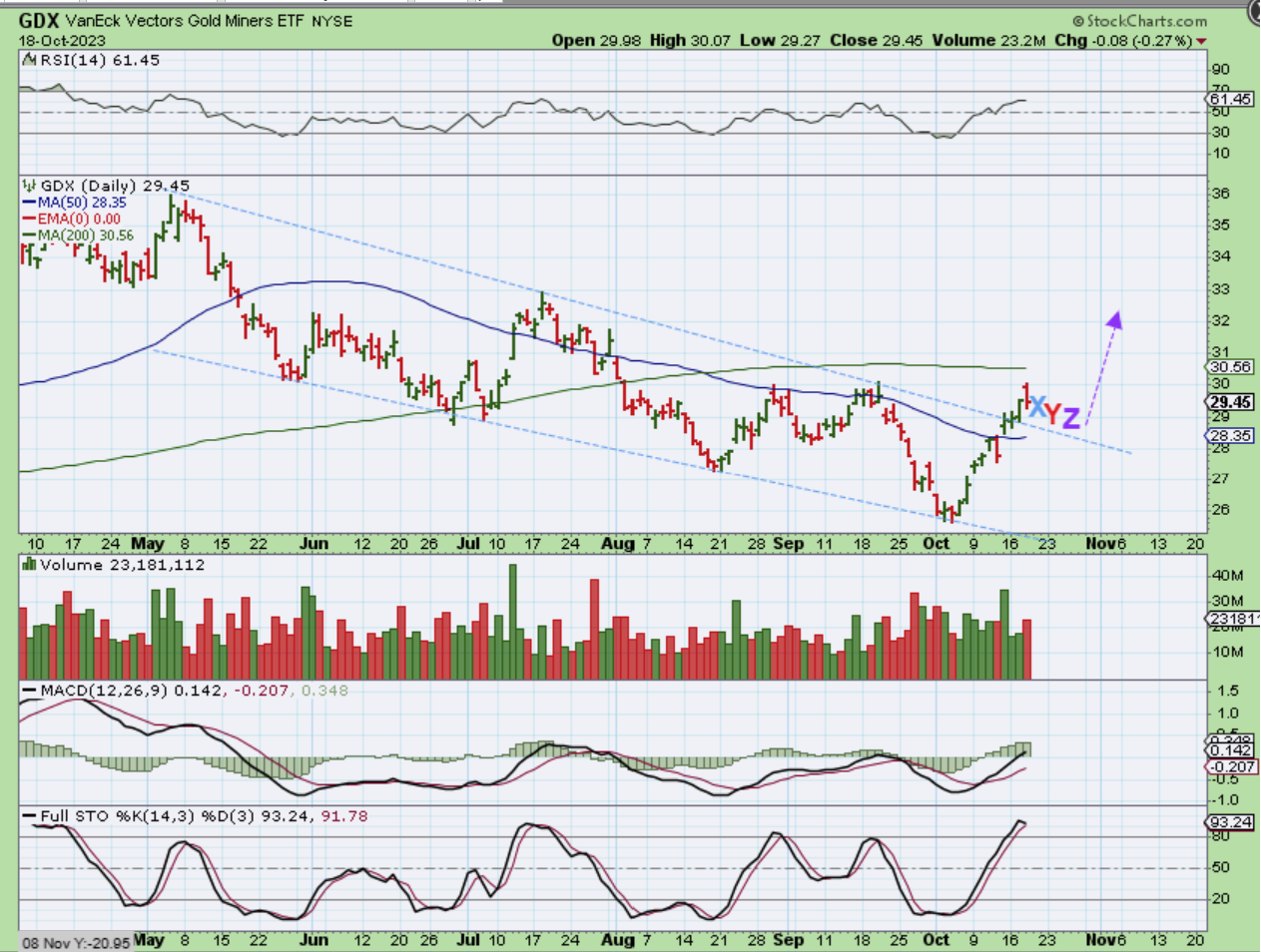The image size is (1261, 952).
Task: Click the '08 Nov Y:-20.95' cursor readout
Action: (x=76, y=943)
